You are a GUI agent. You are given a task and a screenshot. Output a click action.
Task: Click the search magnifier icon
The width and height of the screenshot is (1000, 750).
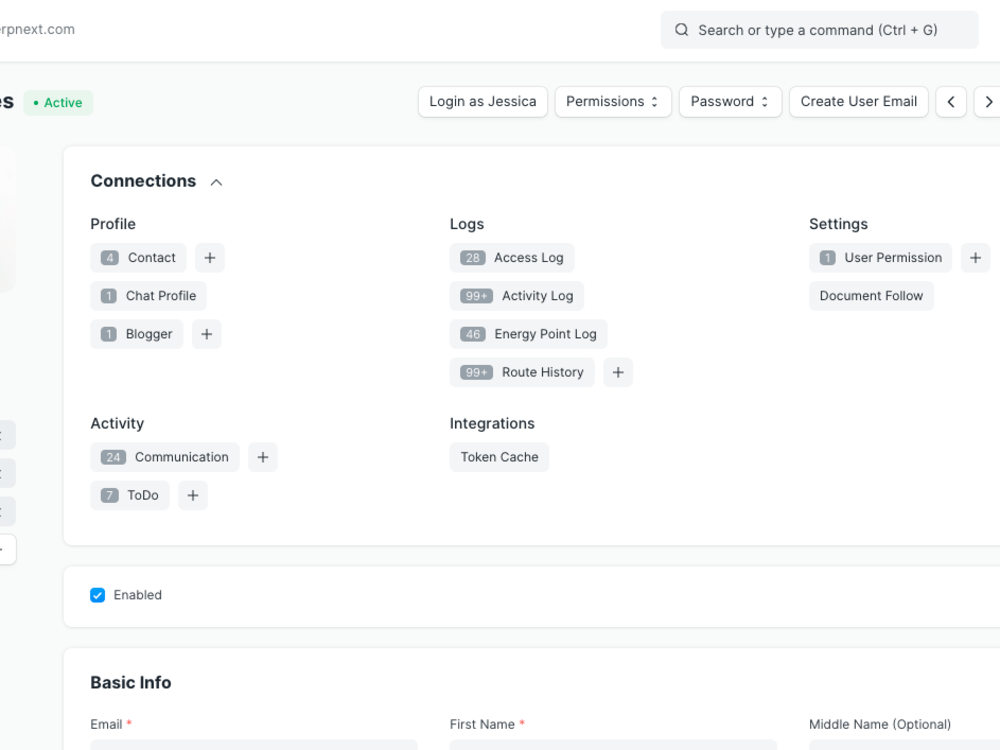pyautogui.click(x=681, y=30)
